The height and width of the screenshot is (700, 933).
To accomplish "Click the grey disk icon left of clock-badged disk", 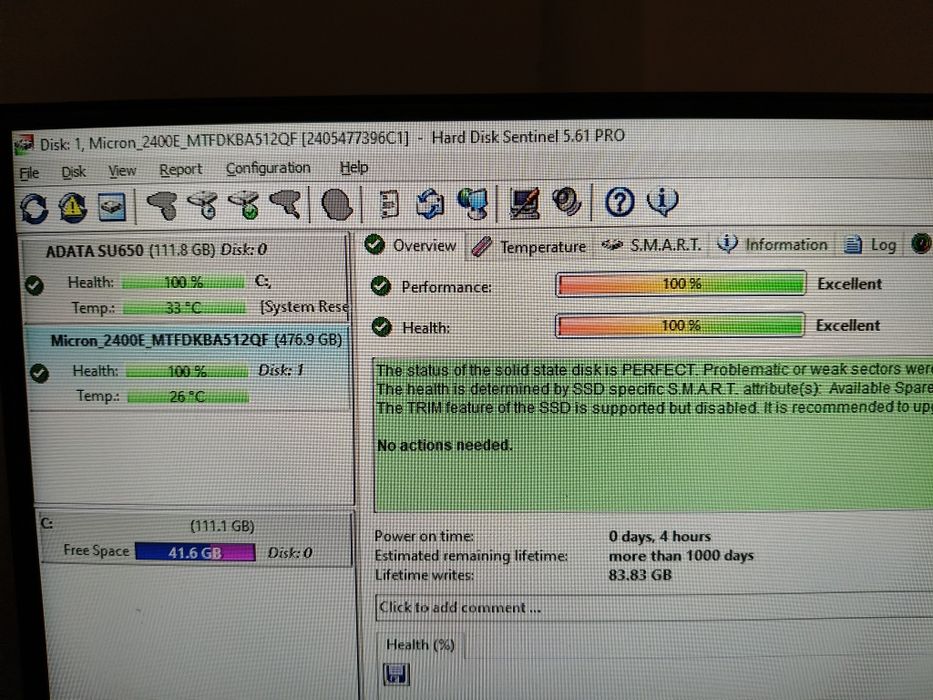I will pyautogui.click(x=162, y=205).
